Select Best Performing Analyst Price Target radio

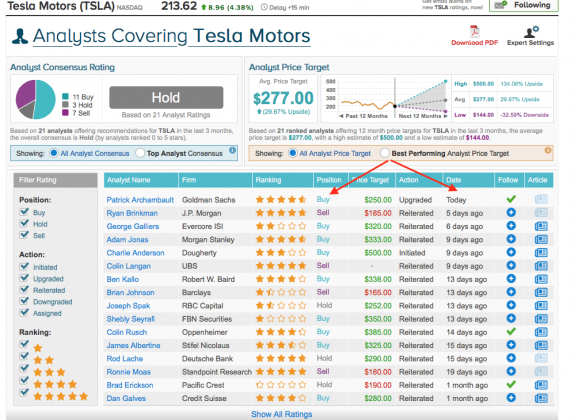click(384, 153)
